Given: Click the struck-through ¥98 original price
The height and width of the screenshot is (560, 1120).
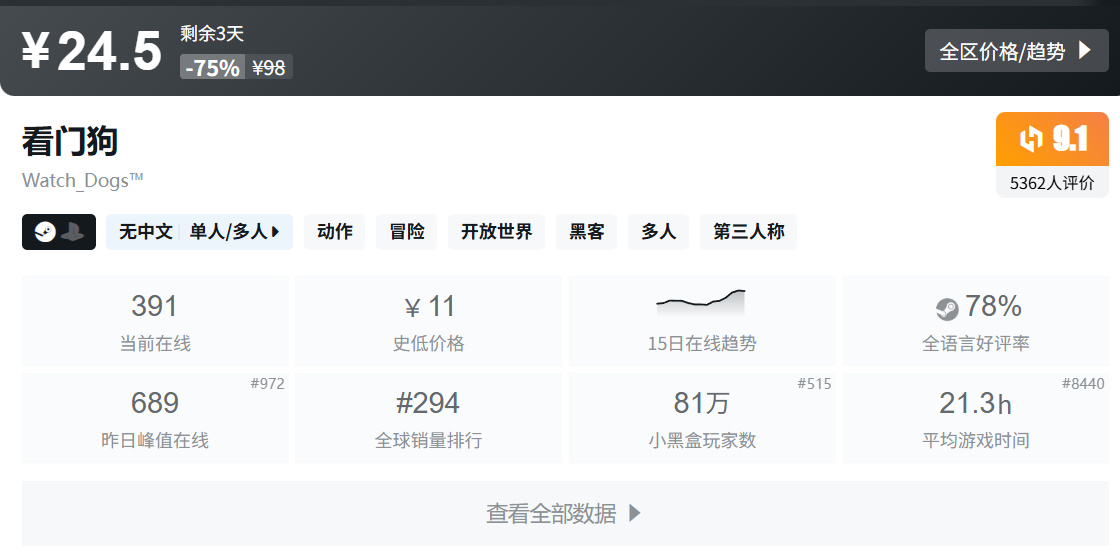Looking at the screenshot, I should click(269, 67).
